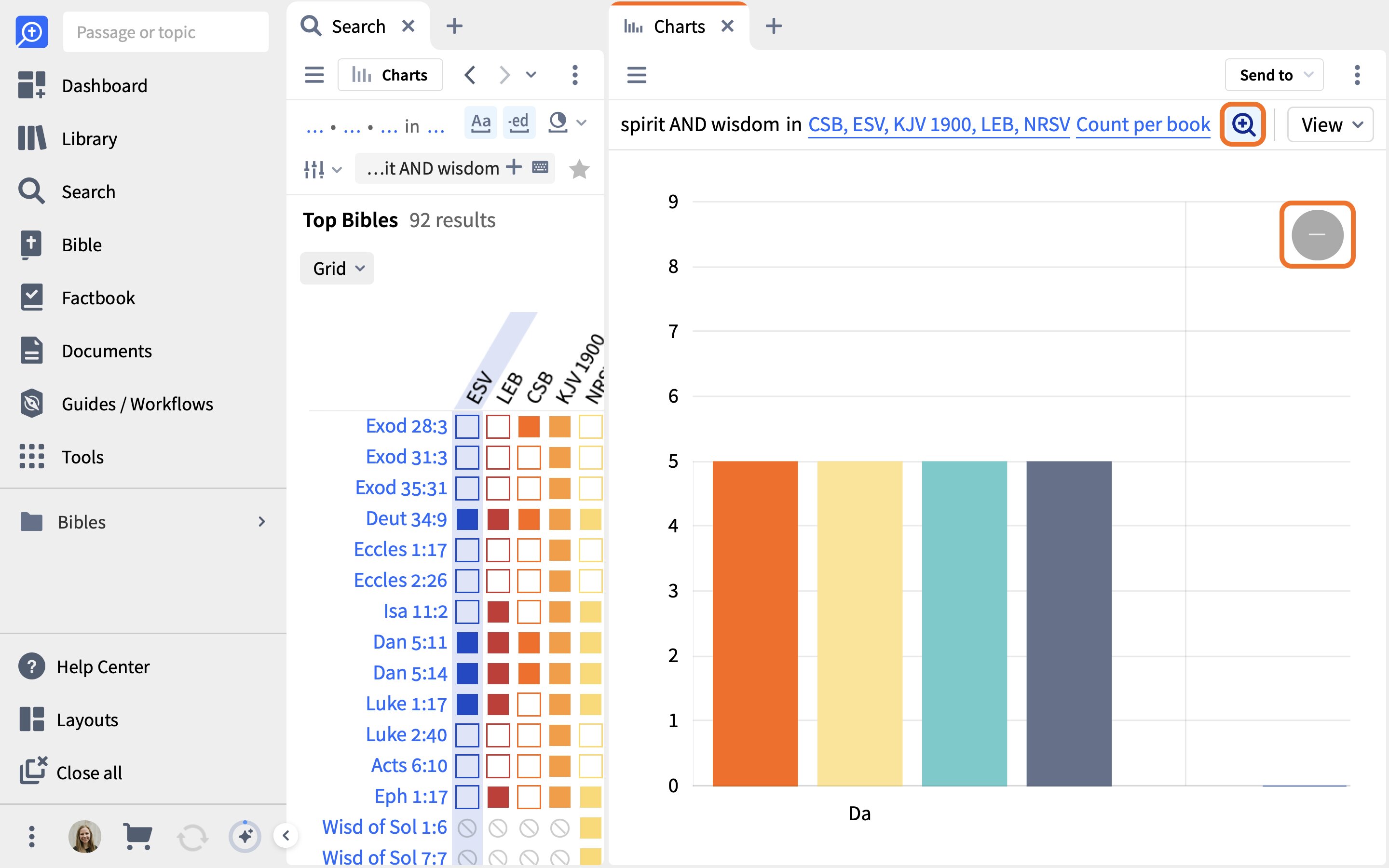1389x868 pixels.
Task: Open the Layouts icon
Action: click(x=31, y=719)
